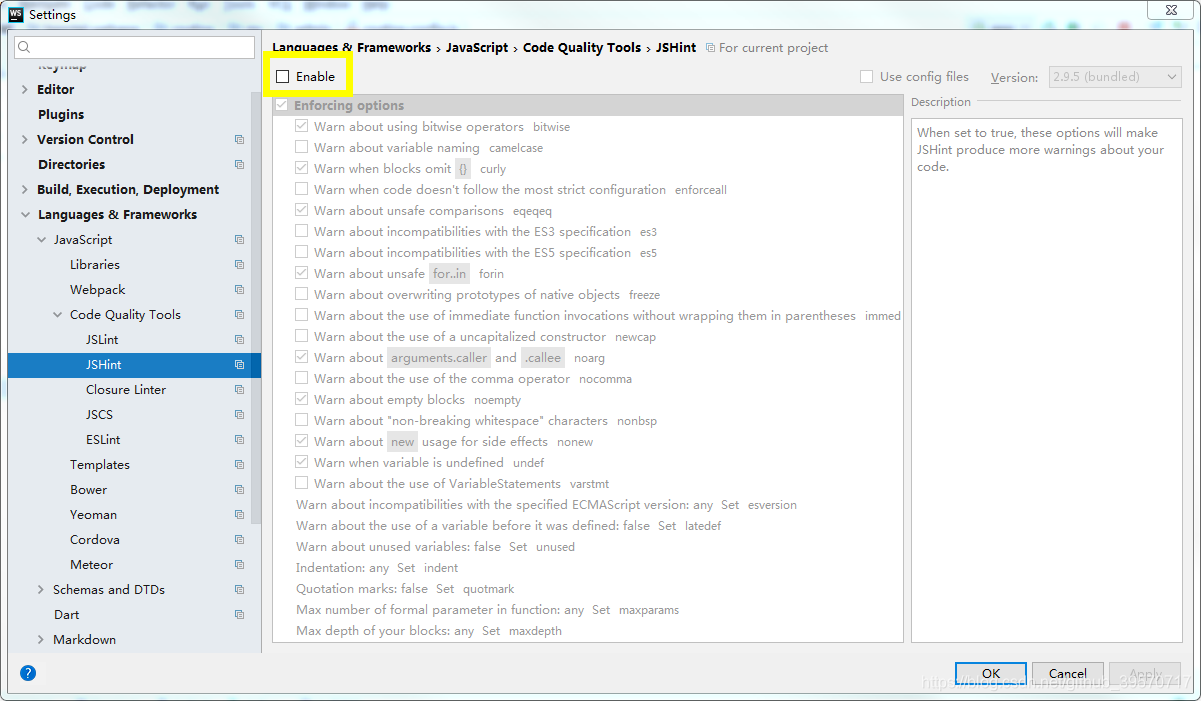Select Plugins in the settings tree
Screen dimensions: 1201x701
[x=61, y=115]
